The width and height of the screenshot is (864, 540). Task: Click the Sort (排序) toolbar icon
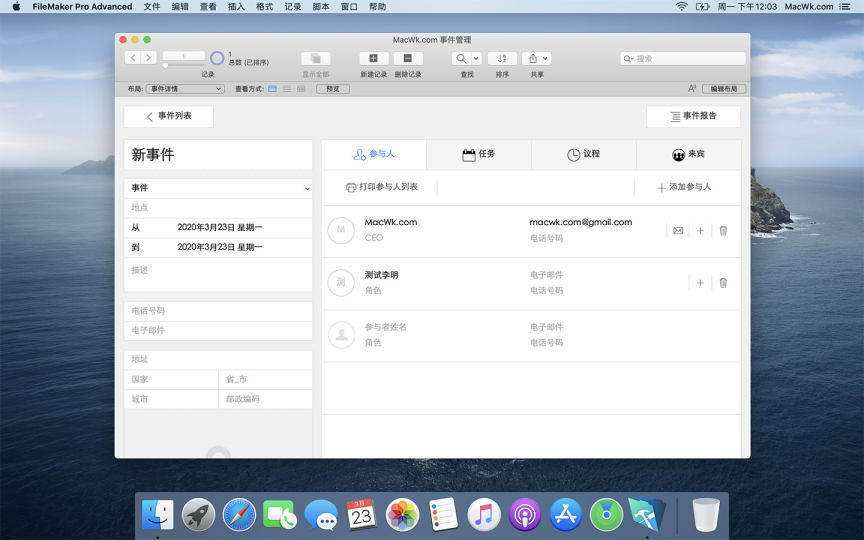click(x=502, y=59)
